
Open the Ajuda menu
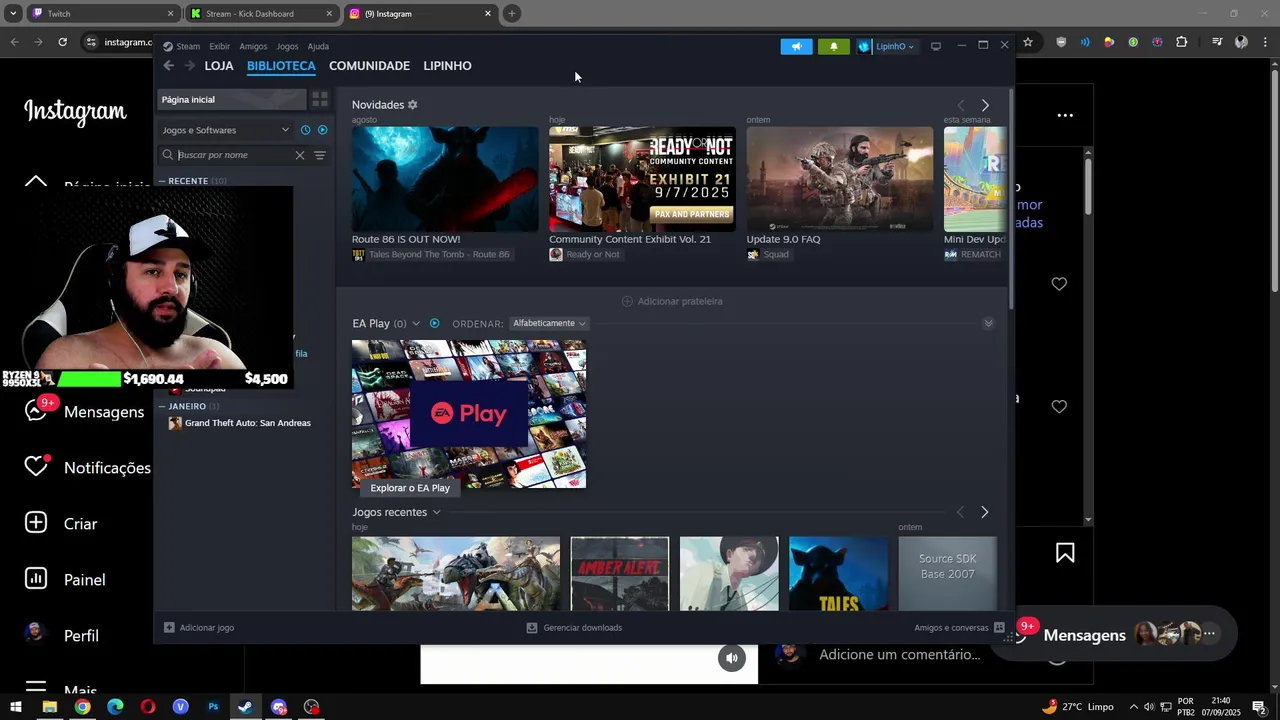tap(318, 46)
